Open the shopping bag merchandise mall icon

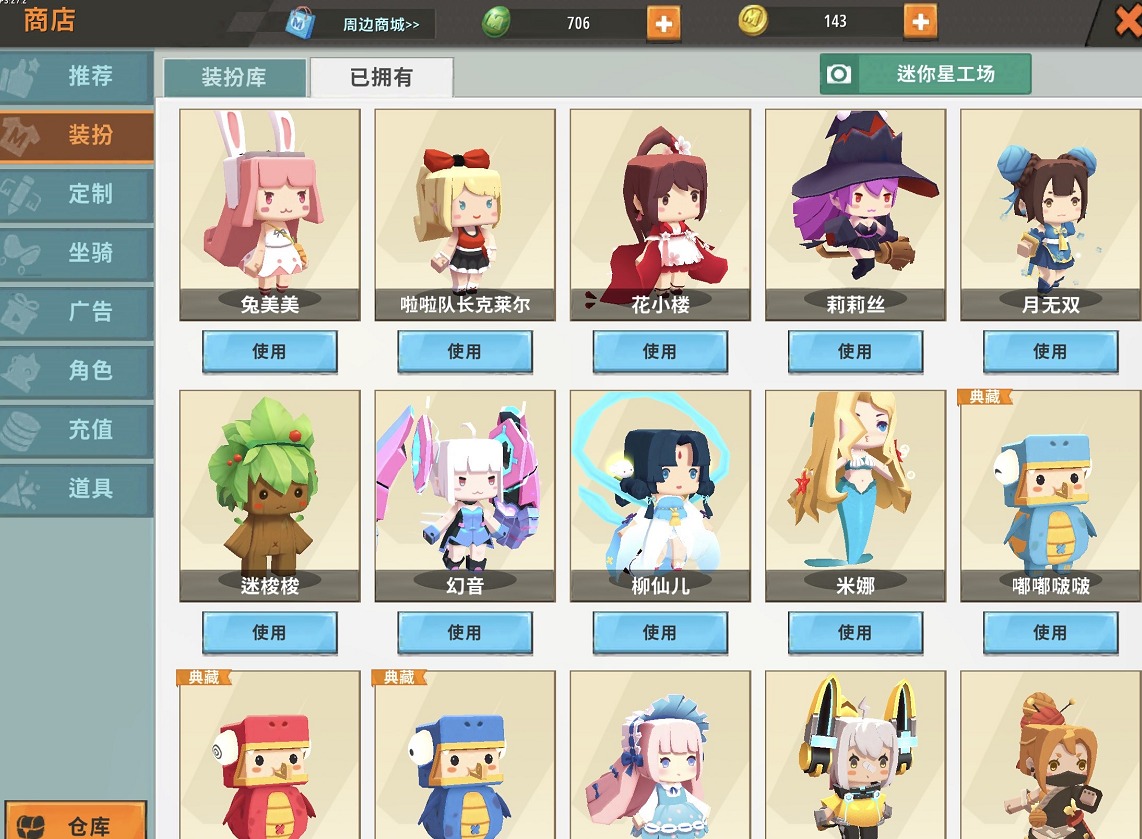point(301,23)
